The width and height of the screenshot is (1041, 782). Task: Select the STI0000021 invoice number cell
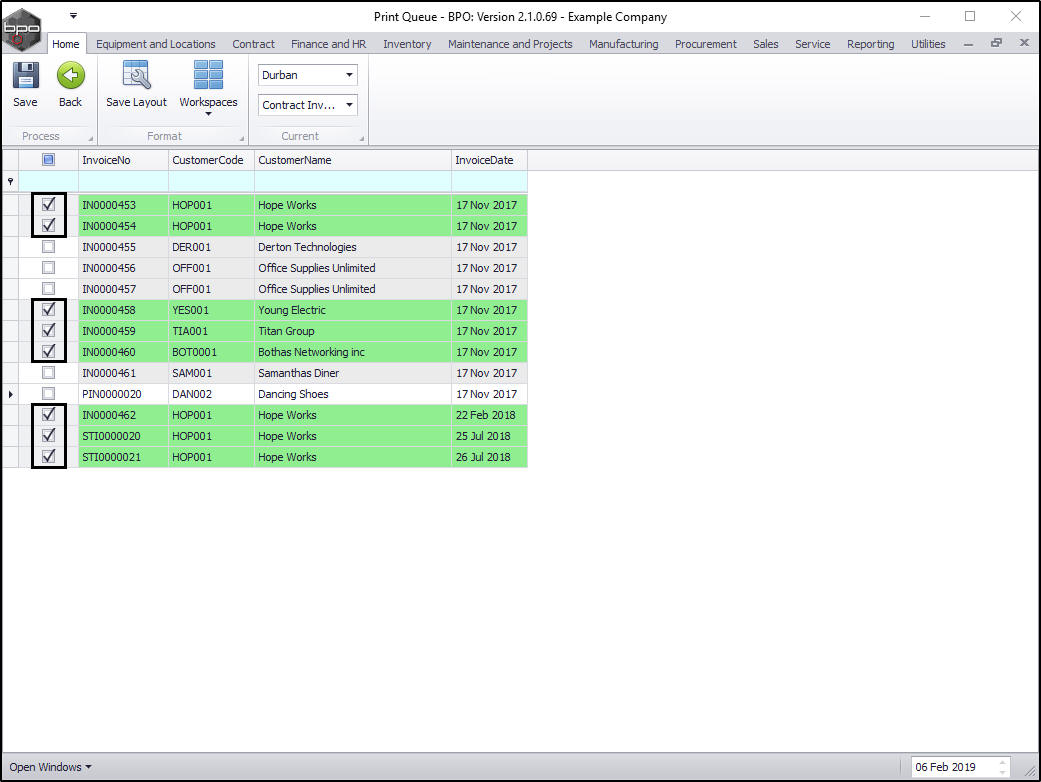123,457
